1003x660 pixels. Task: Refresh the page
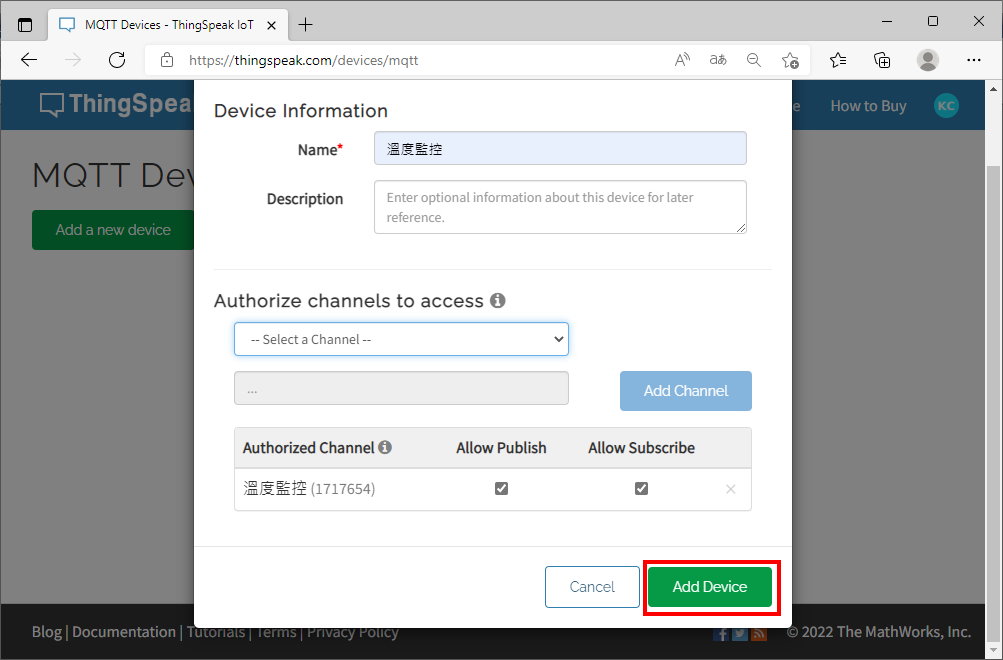pos(117,60)
